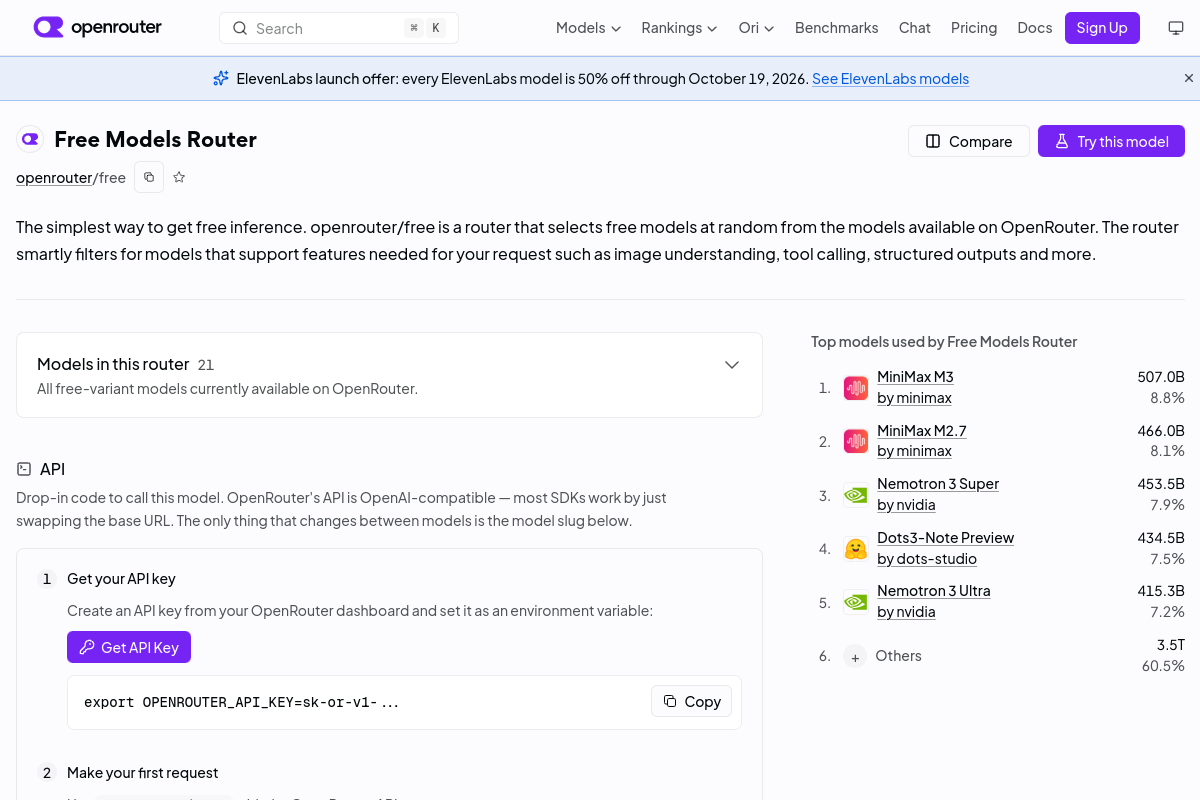The height and width of the screenshot is (800, 1200).
Task: Open the MiniMax M3 model link
Action: pyautogui.click(x=915, y=377)
